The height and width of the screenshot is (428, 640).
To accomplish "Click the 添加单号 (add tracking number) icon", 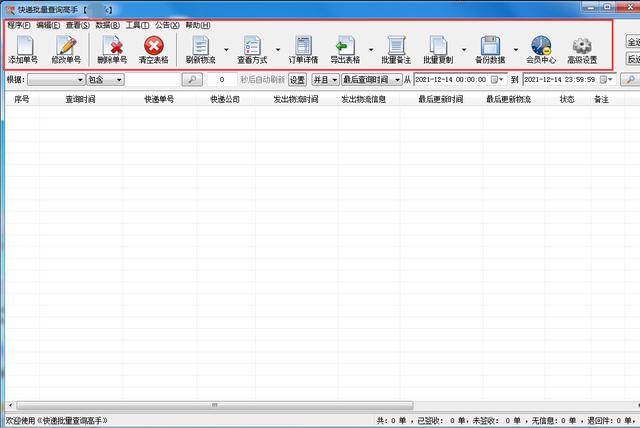I will click(x=24, y=45).
